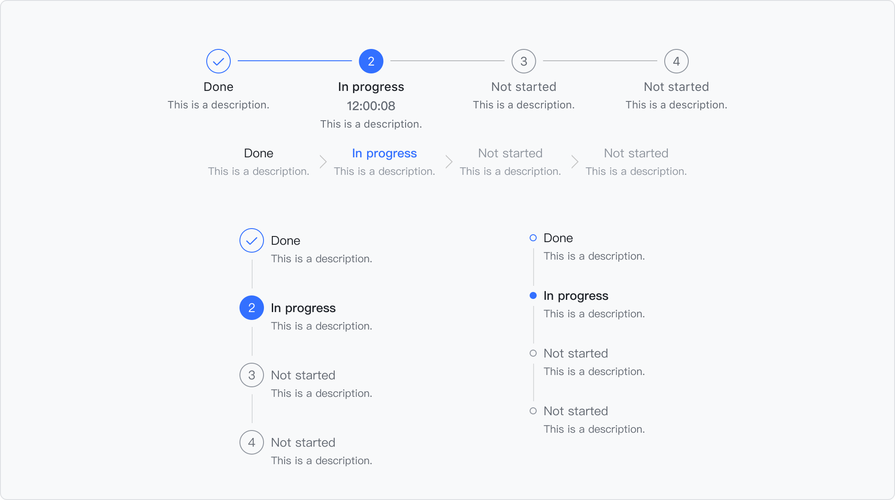Select the last gray Not started dot
The height and width of the screenshot is (500, 895).
coord(533,411)
